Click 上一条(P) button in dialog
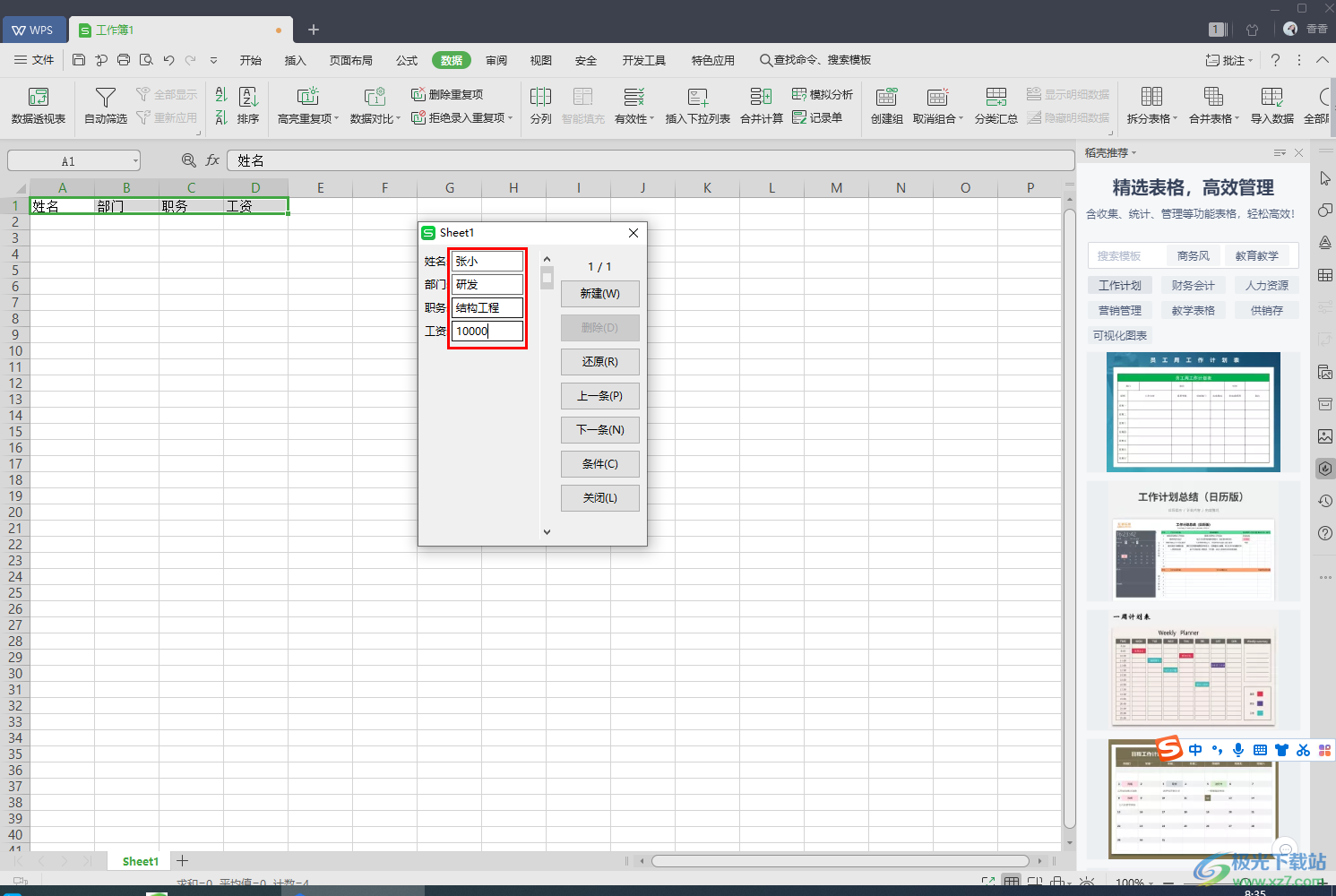Screen dimensions: 1336x896 tap(600, 396)
